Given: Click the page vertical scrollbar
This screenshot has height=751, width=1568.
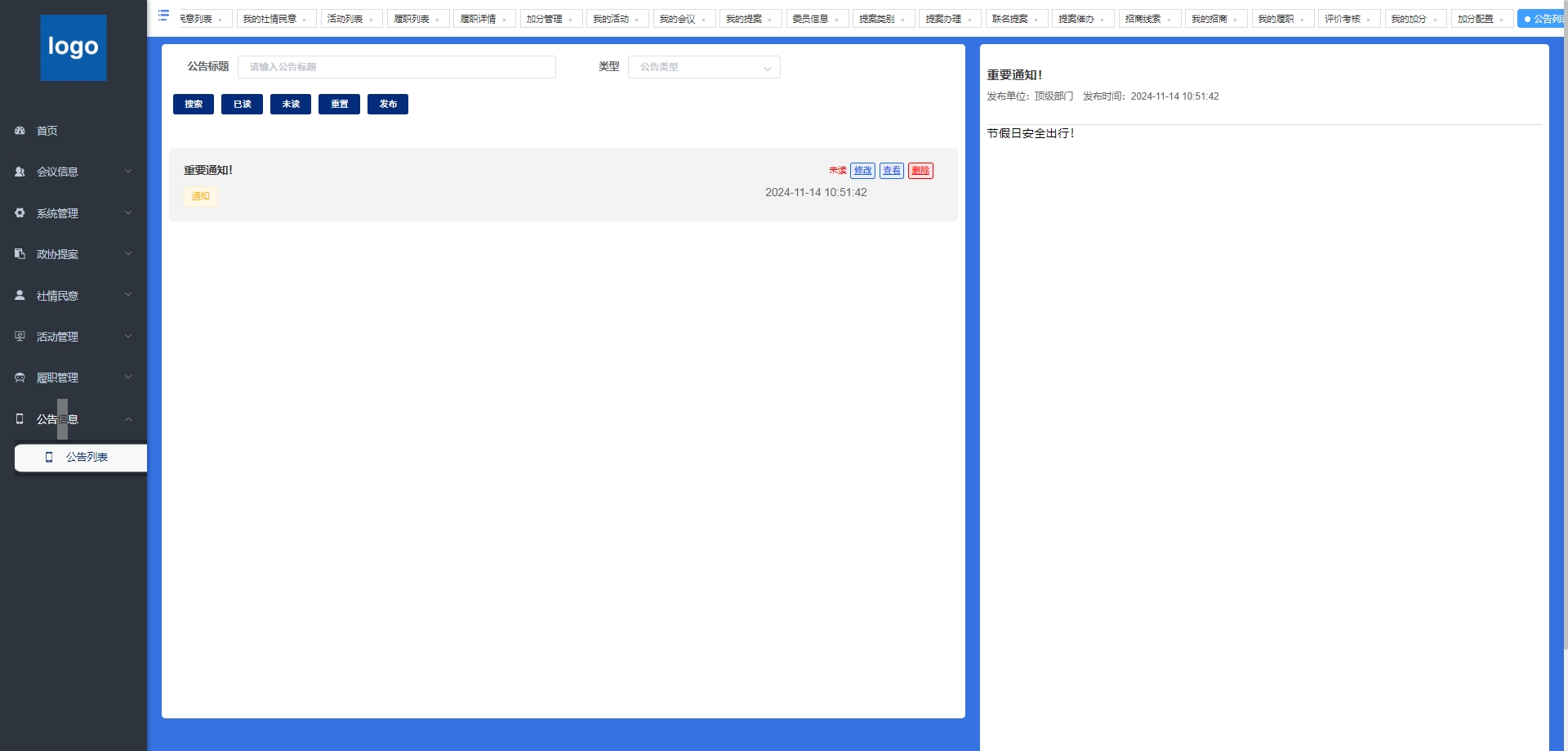Looking at the screenshot, I should tap(1564, 327).
